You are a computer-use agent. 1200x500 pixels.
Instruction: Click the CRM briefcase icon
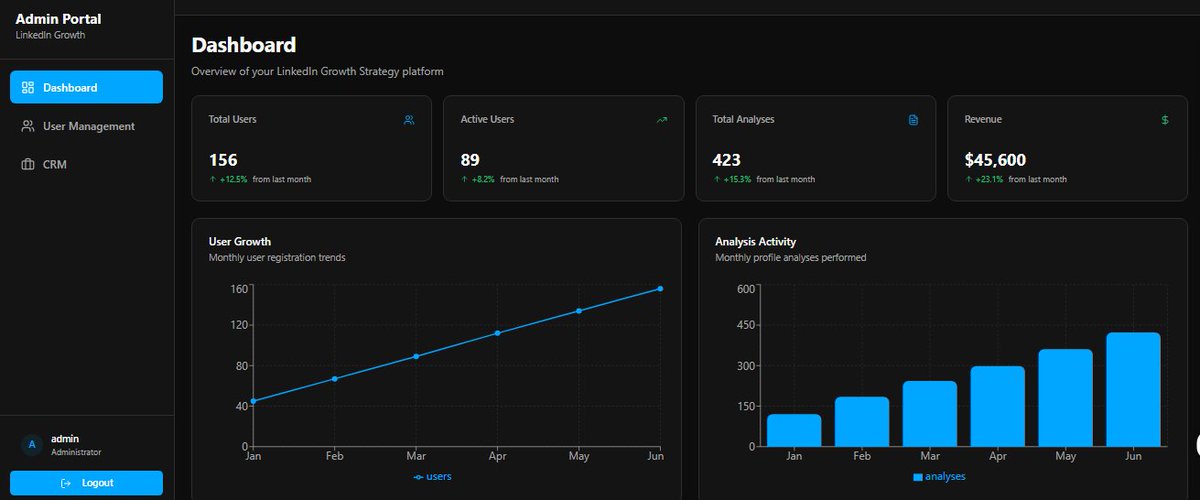pos(28,164)
